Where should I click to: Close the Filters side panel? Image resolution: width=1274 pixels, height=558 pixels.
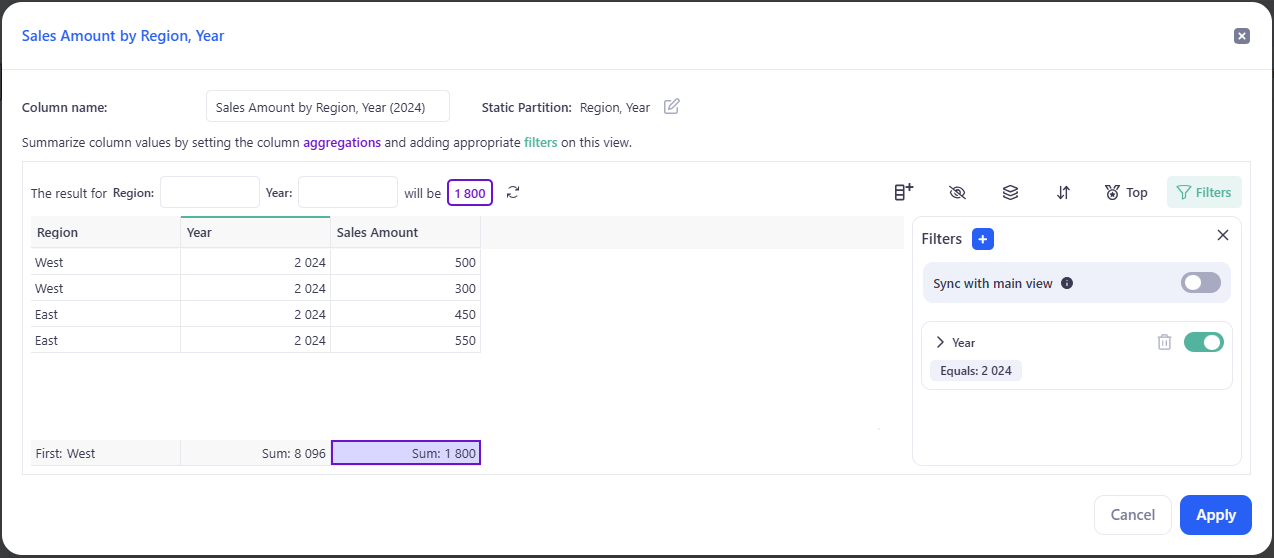[x=1222, y=235]
